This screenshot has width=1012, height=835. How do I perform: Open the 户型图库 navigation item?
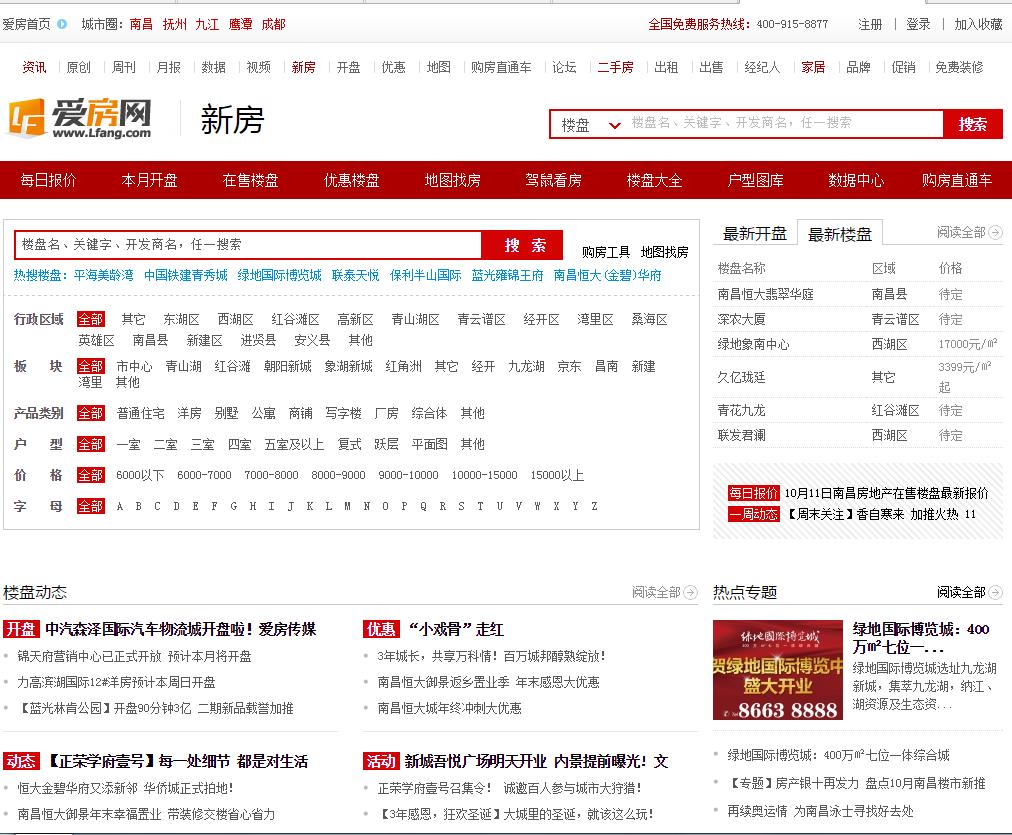click(756, 180)
